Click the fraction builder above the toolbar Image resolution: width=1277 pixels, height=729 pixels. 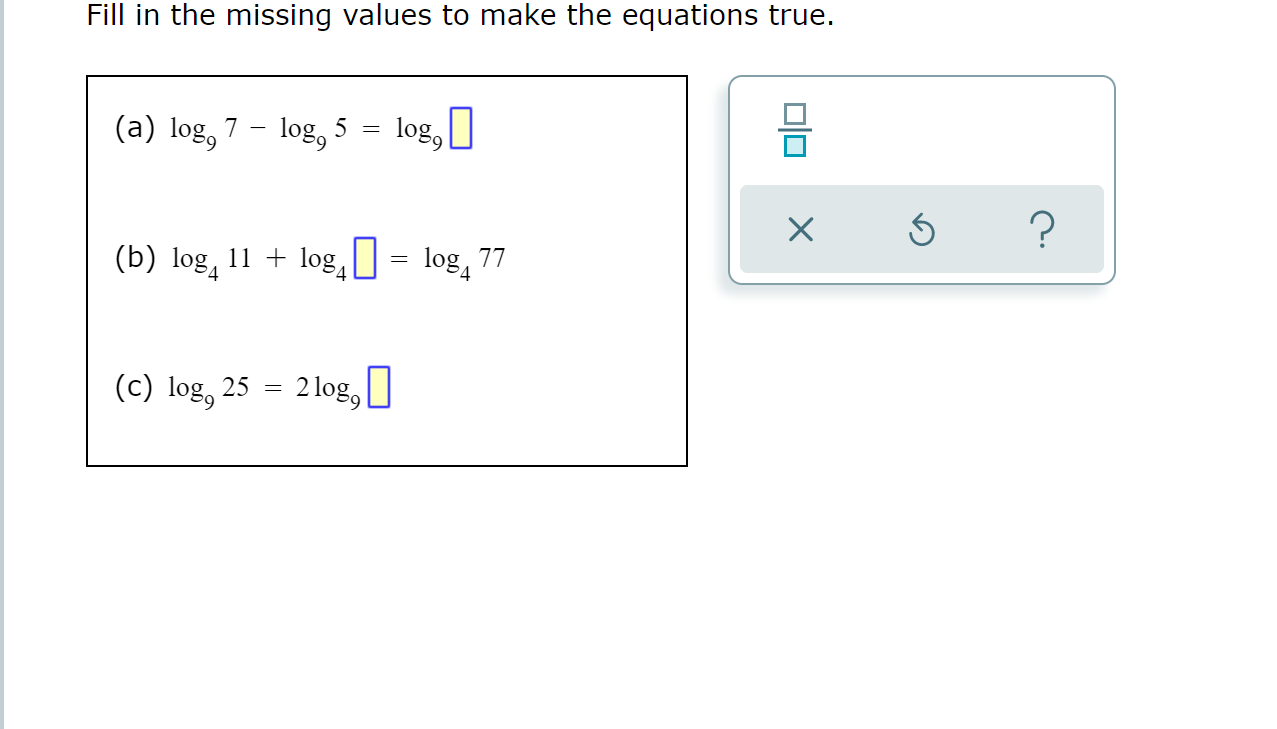click(795, 128)
